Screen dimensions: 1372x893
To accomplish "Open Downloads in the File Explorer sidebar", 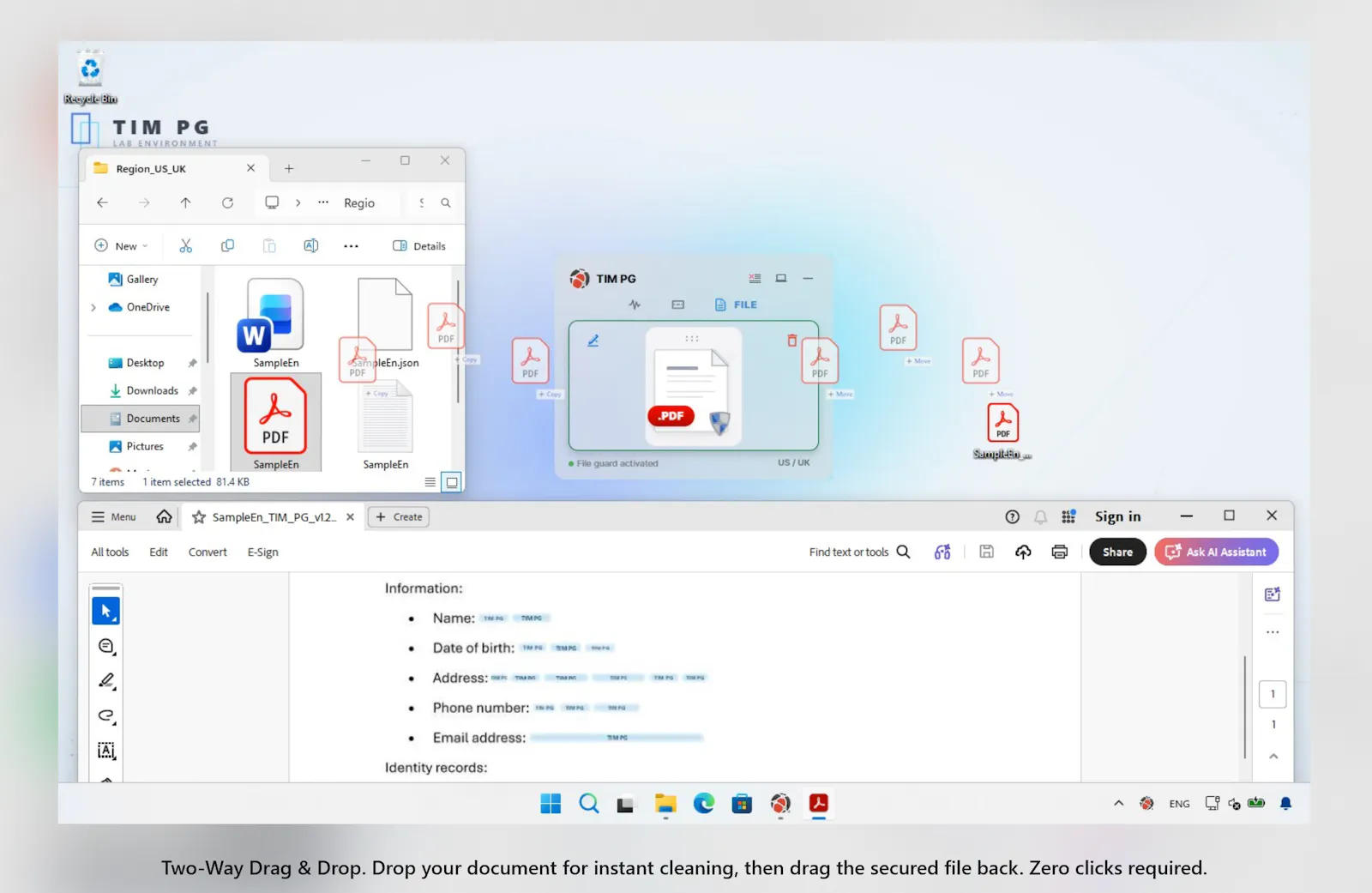I will [x=144, y=390].
